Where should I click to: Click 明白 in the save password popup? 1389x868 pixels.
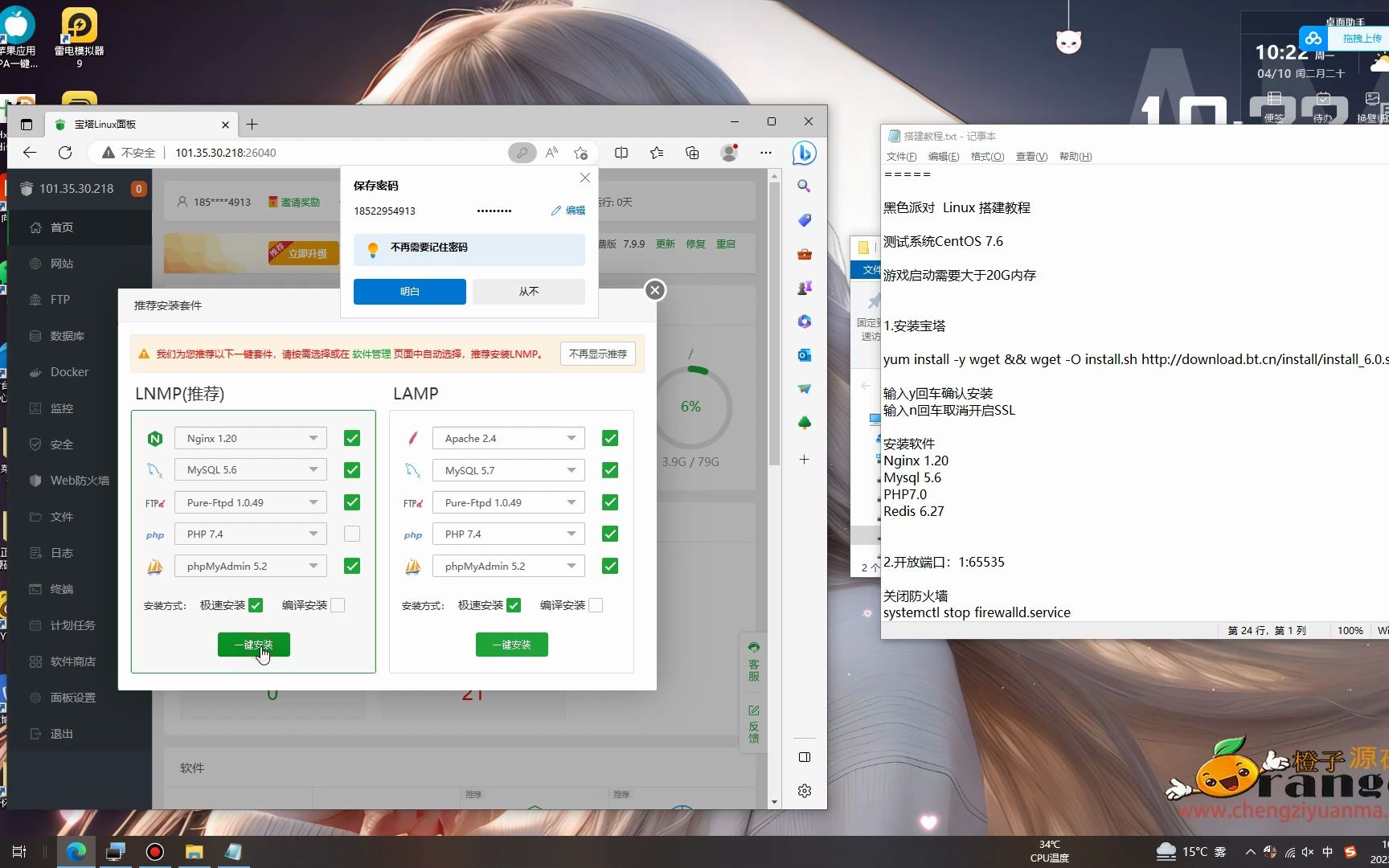[410, 292]
